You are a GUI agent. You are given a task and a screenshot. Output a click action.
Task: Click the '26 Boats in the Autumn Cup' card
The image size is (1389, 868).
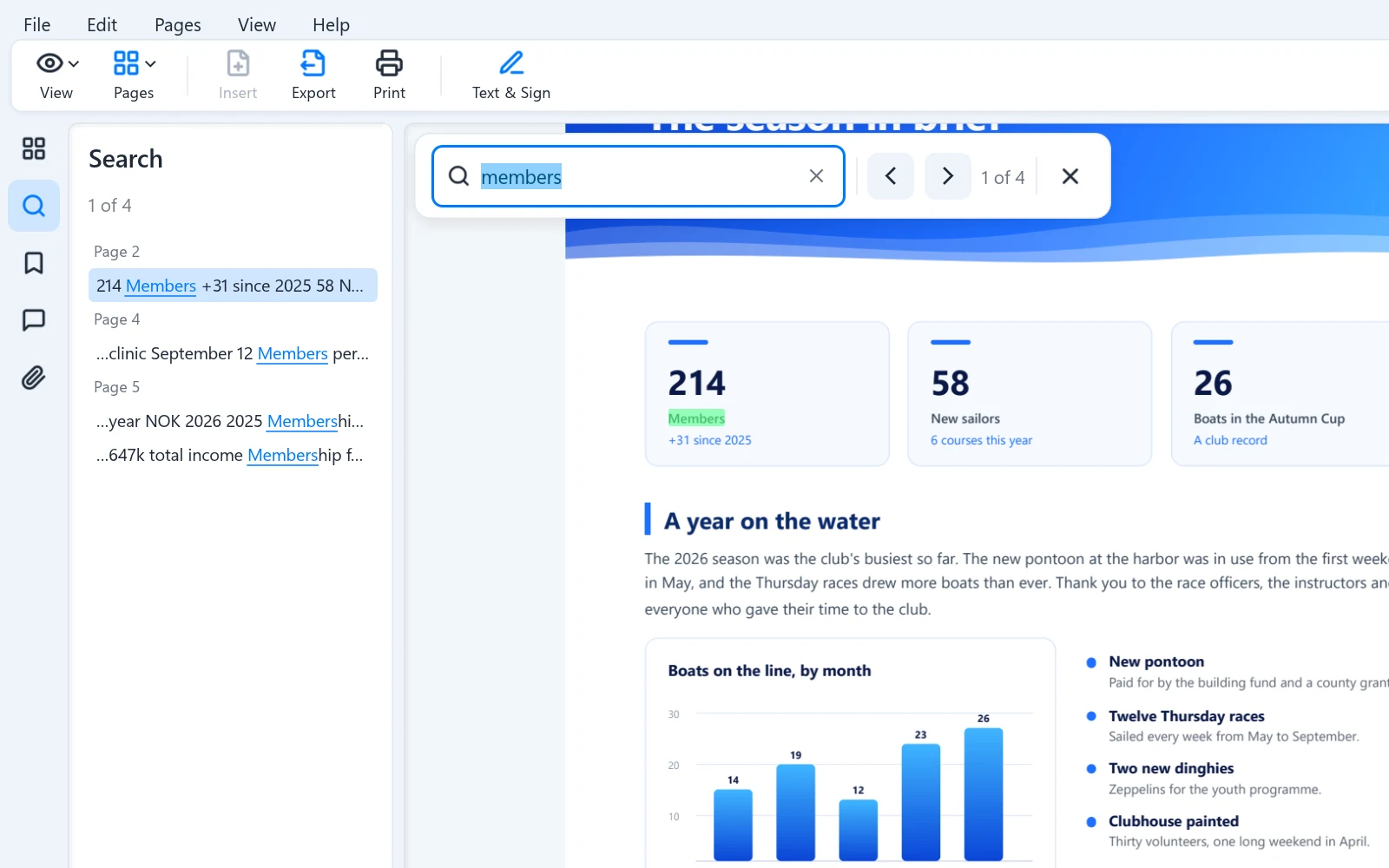tap(1280, 394)
